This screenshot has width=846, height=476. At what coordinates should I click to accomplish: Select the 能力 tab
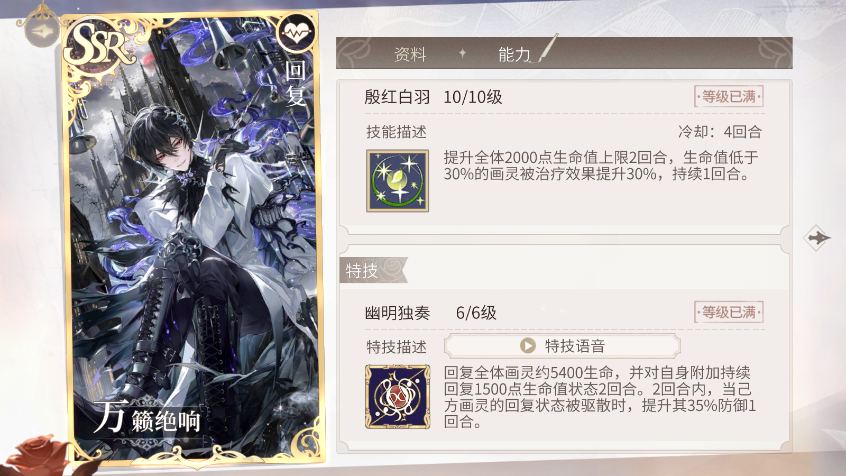point(514,54)
